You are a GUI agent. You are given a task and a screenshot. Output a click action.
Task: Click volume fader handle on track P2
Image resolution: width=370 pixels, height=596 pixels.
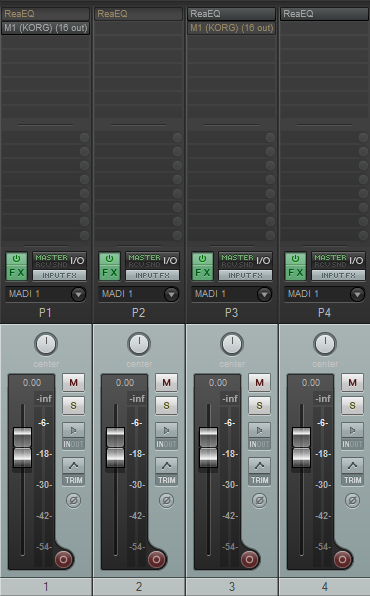coord(115,447)
